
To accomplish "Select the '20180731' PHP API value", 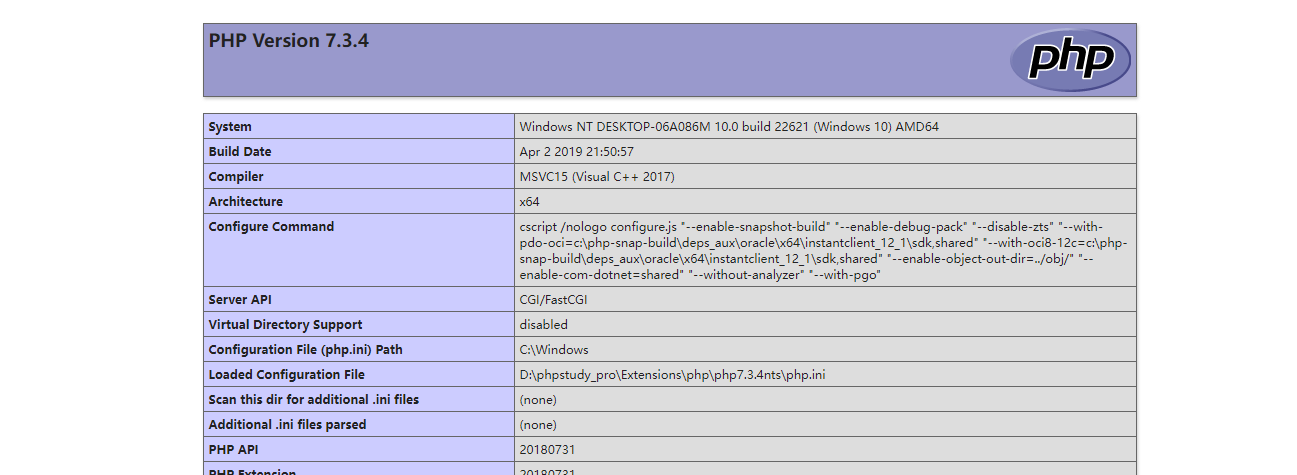I will point(547,450).
